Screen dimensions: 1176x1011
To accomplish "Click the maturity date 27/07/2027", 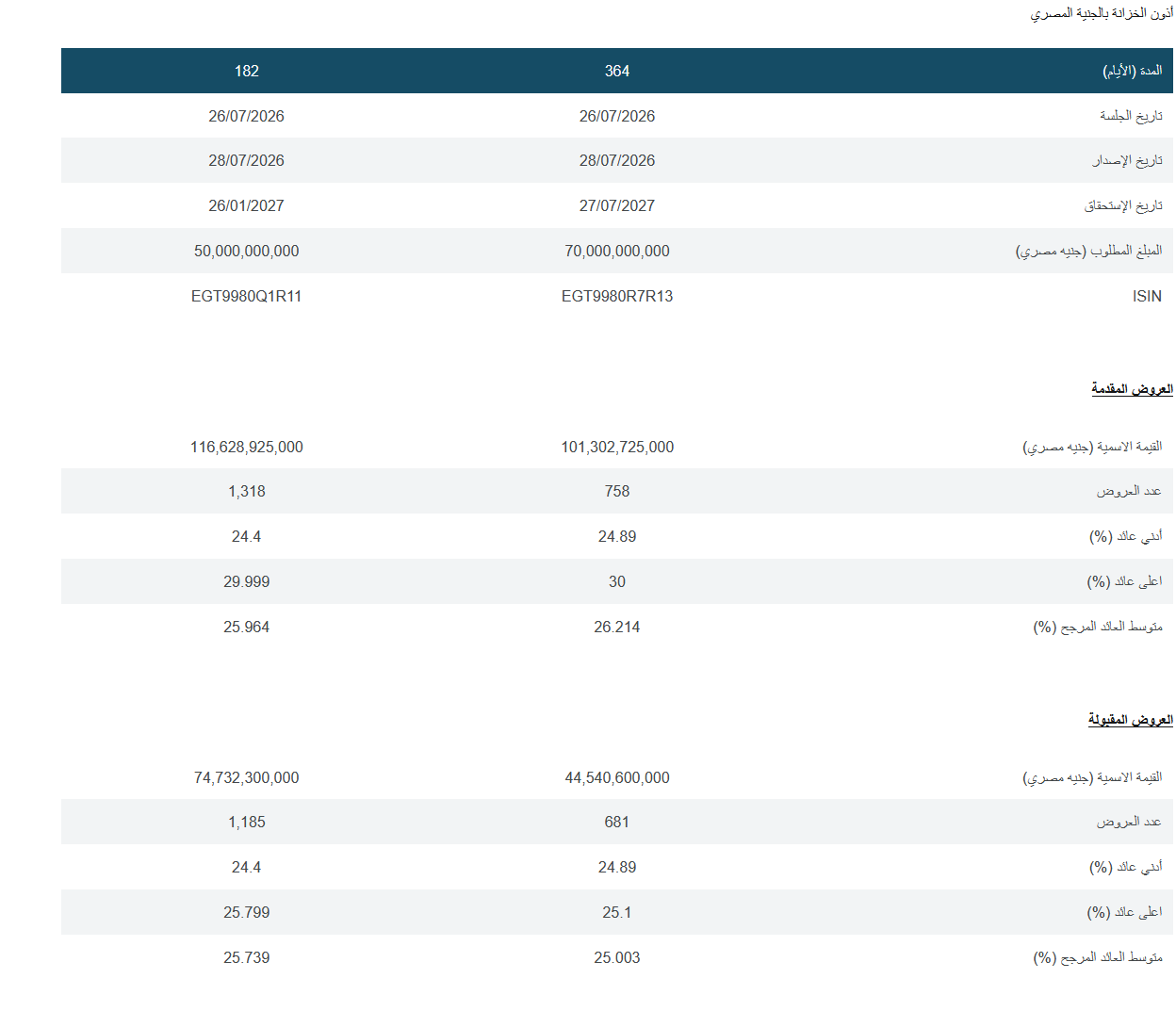I will [617, 205].
